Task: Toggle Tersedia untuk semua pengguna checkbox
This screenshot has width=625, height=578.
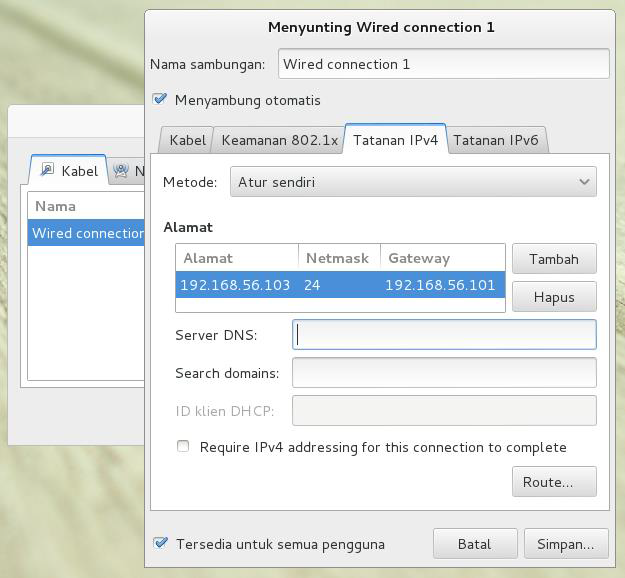Action: [160, 543]
